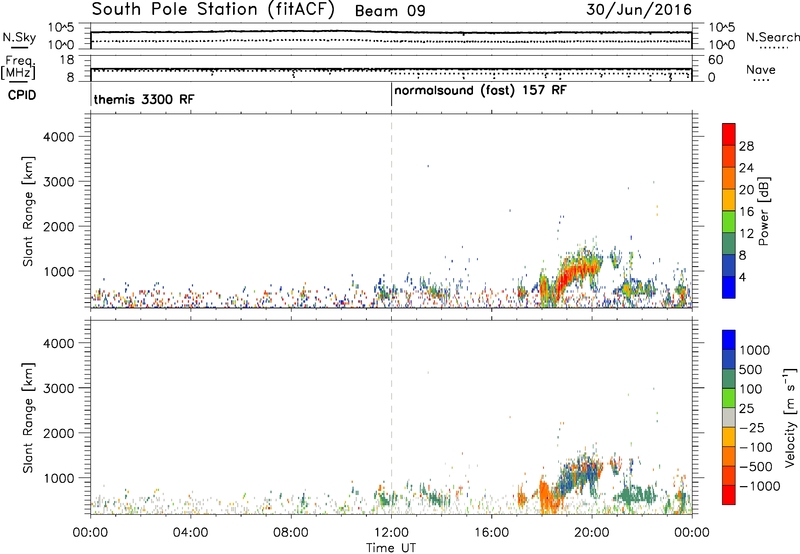Click the 'Beam 09' label

(390, 11)
